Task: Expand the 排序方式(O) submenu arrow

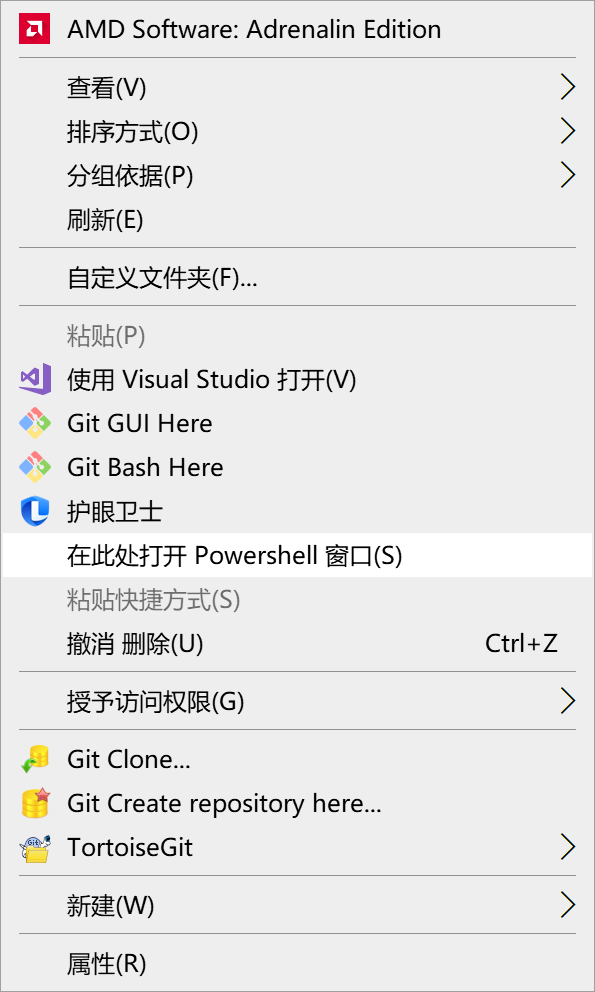Action: 568,132
